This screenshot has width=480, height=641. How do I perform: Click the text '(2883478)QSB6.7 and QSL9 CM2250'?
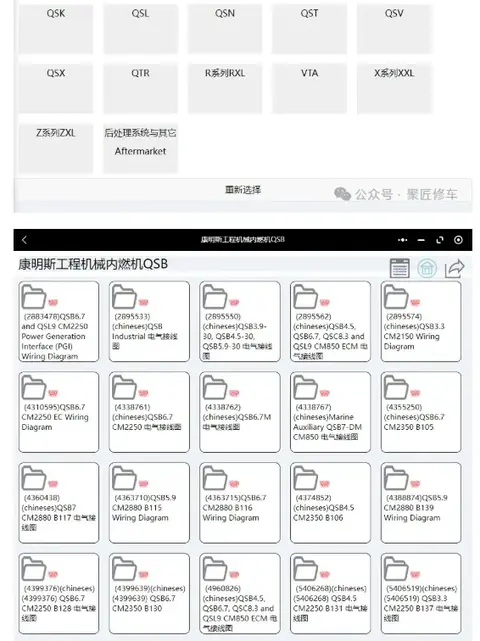pos(55,321)
